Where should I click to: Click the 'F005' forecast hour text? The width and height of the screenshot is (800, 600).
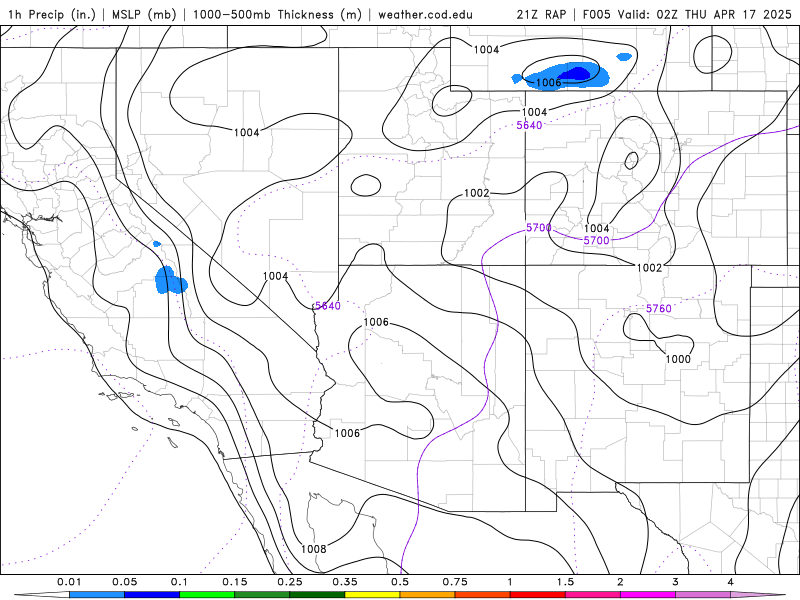(x=596, y=14)
